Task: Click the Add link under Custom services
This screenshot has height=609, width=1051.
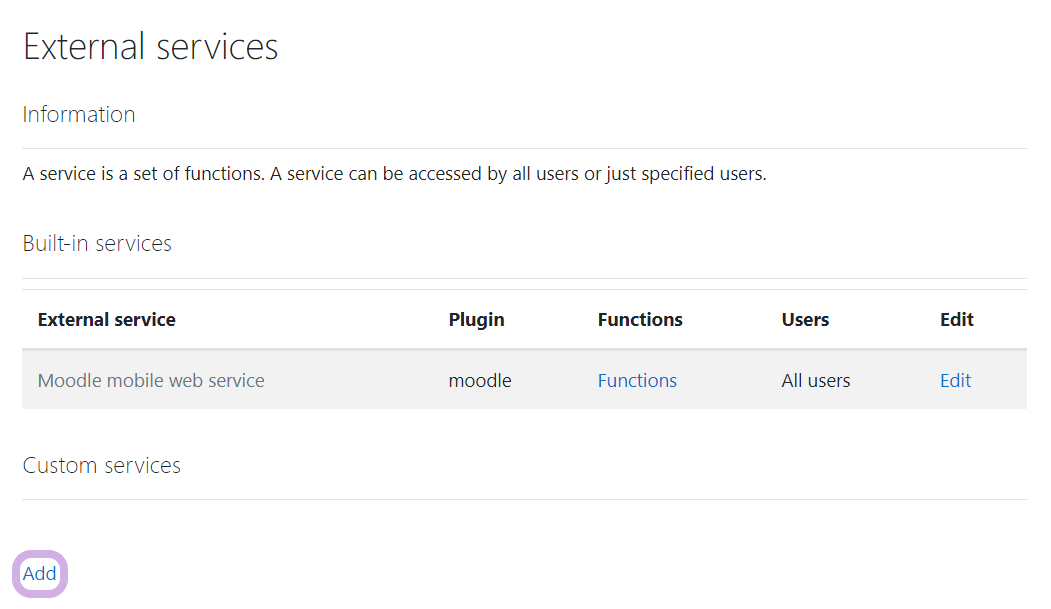Action: [40, 574]
